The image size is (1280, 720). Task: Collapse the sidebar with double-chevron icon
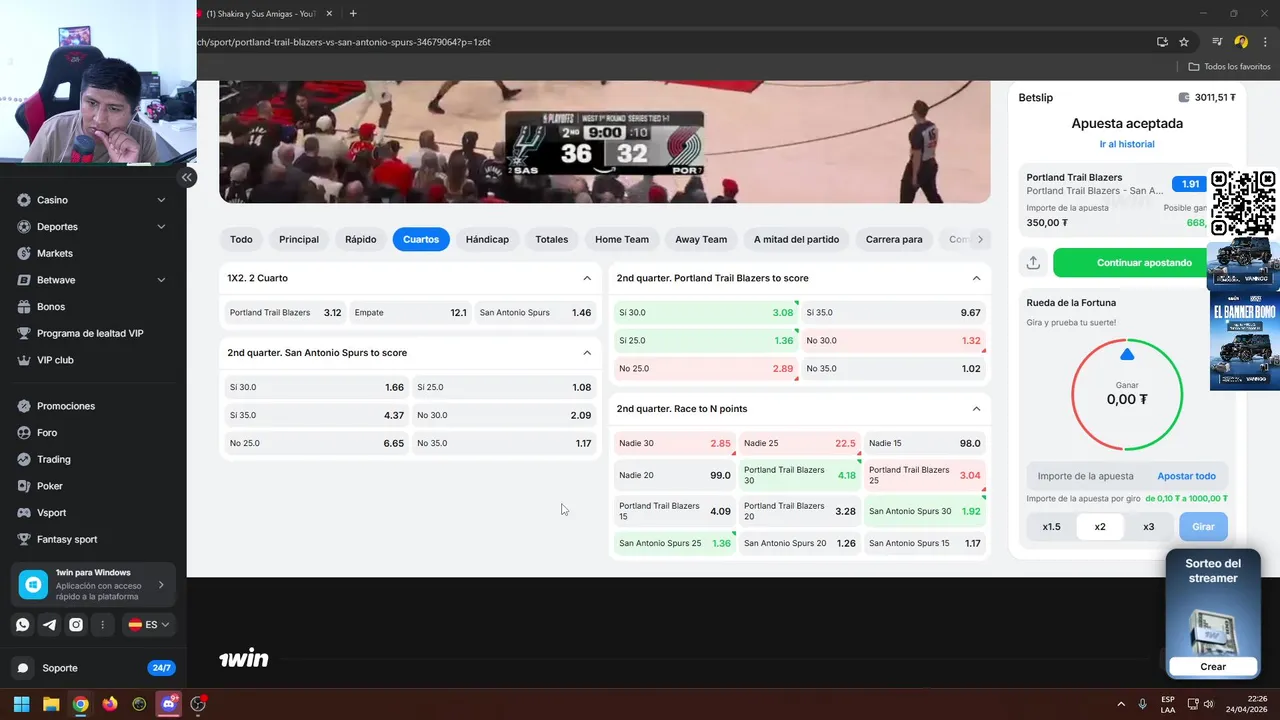coord(187,178)
